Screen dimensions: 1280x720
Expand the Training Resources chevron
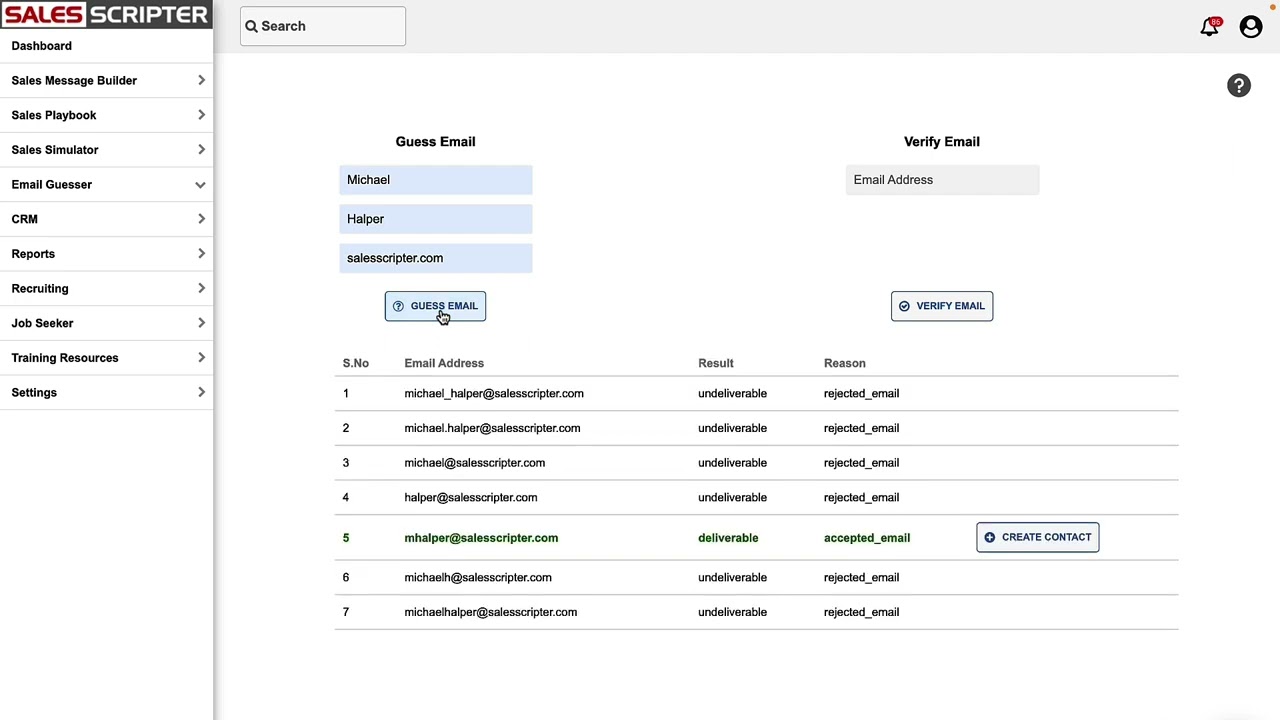[201, 358]
